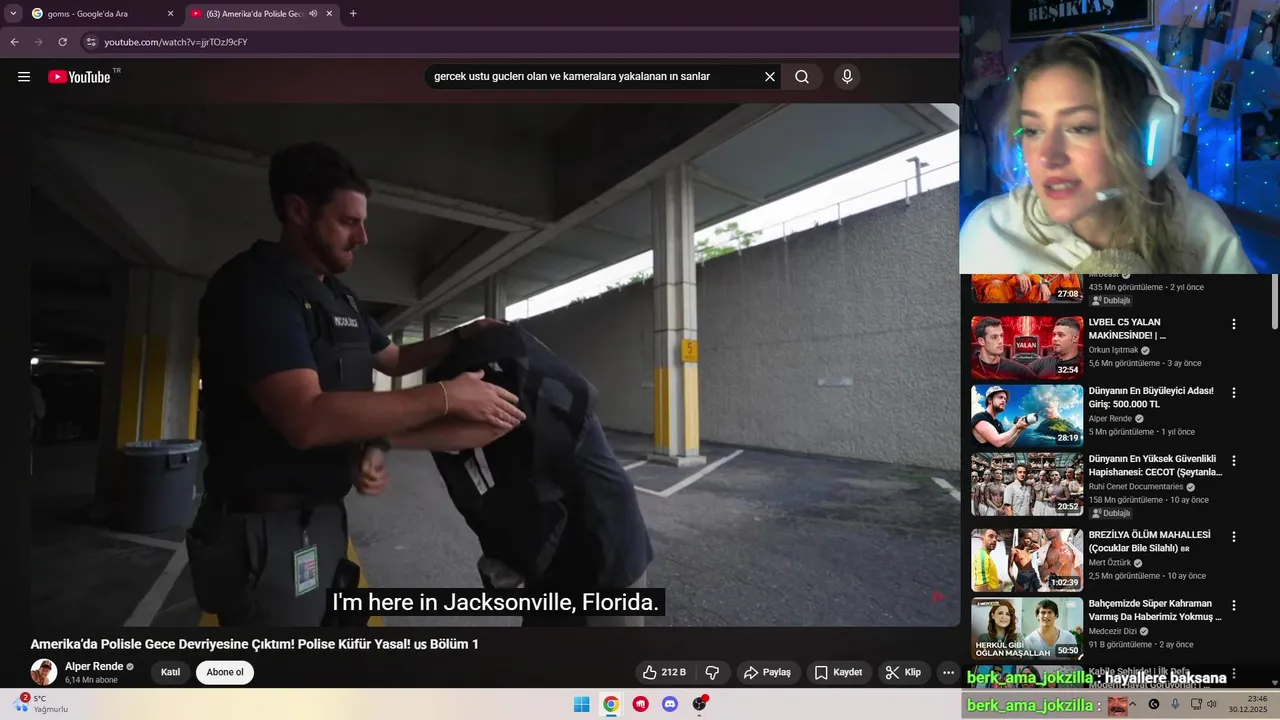1280x720 pixels.
Task: Open options menu for the LVBEL C5 video
Action: click(1234, 324)
